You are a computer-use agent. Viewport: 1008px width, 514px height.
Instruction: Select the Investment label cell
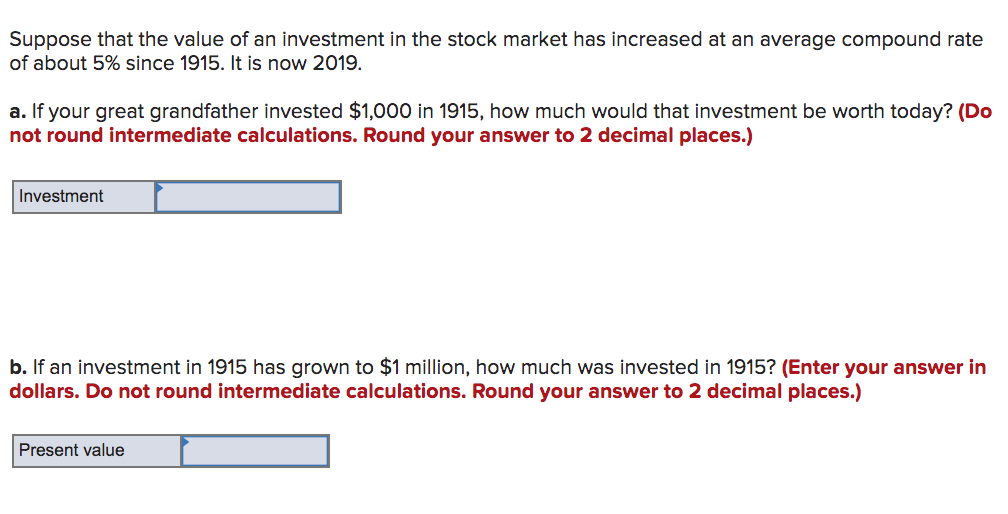83,197
